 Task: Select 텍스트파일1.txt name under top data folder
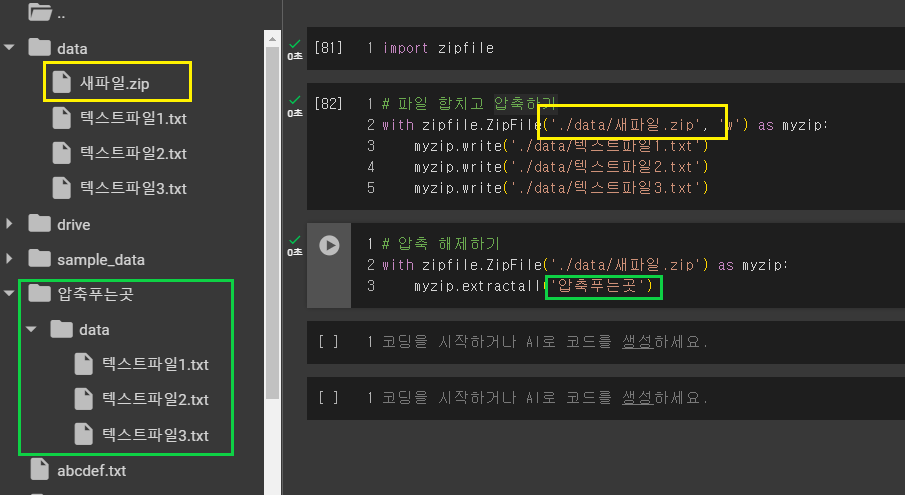pyautogui.click(x=133, y=119)
